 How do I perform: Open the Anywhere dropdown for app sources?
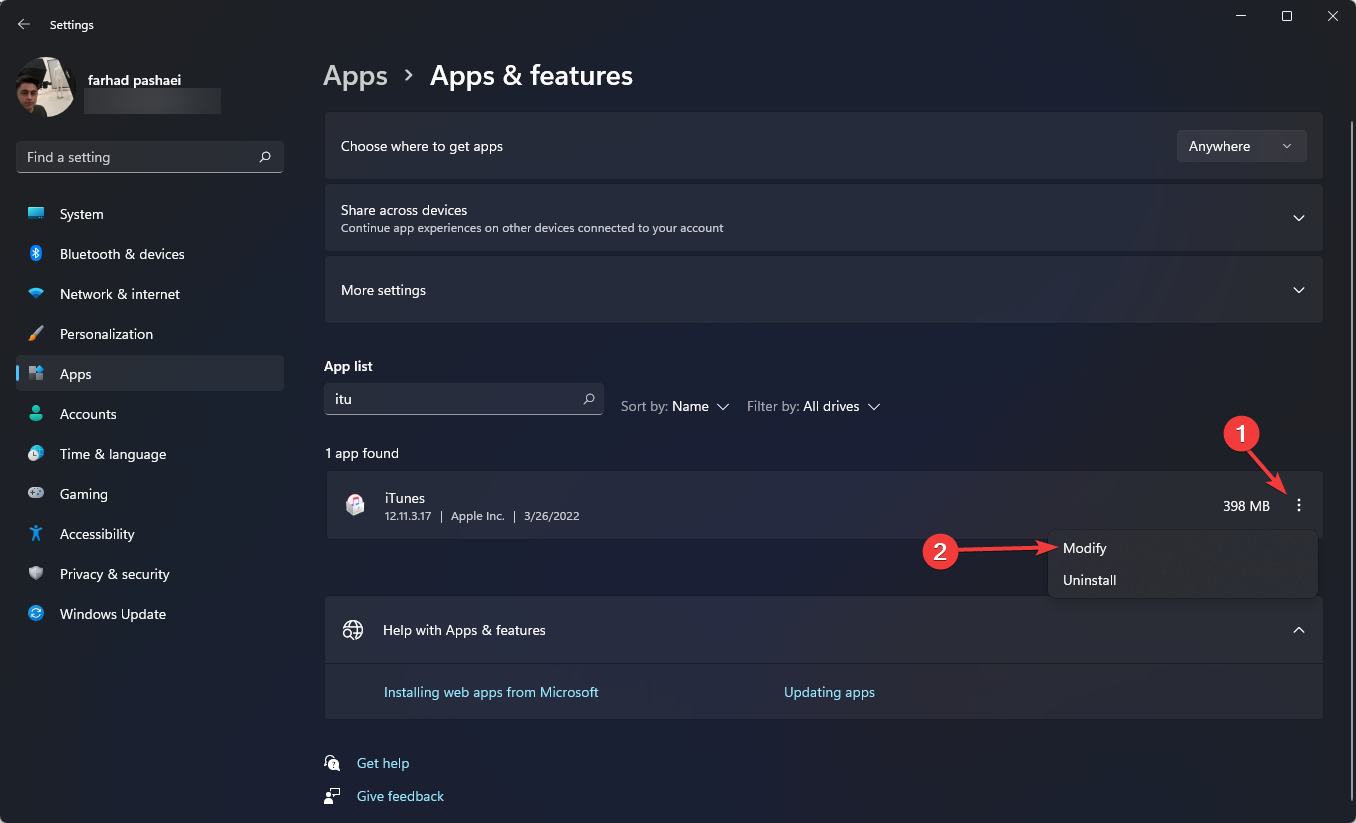point(1241,146)
